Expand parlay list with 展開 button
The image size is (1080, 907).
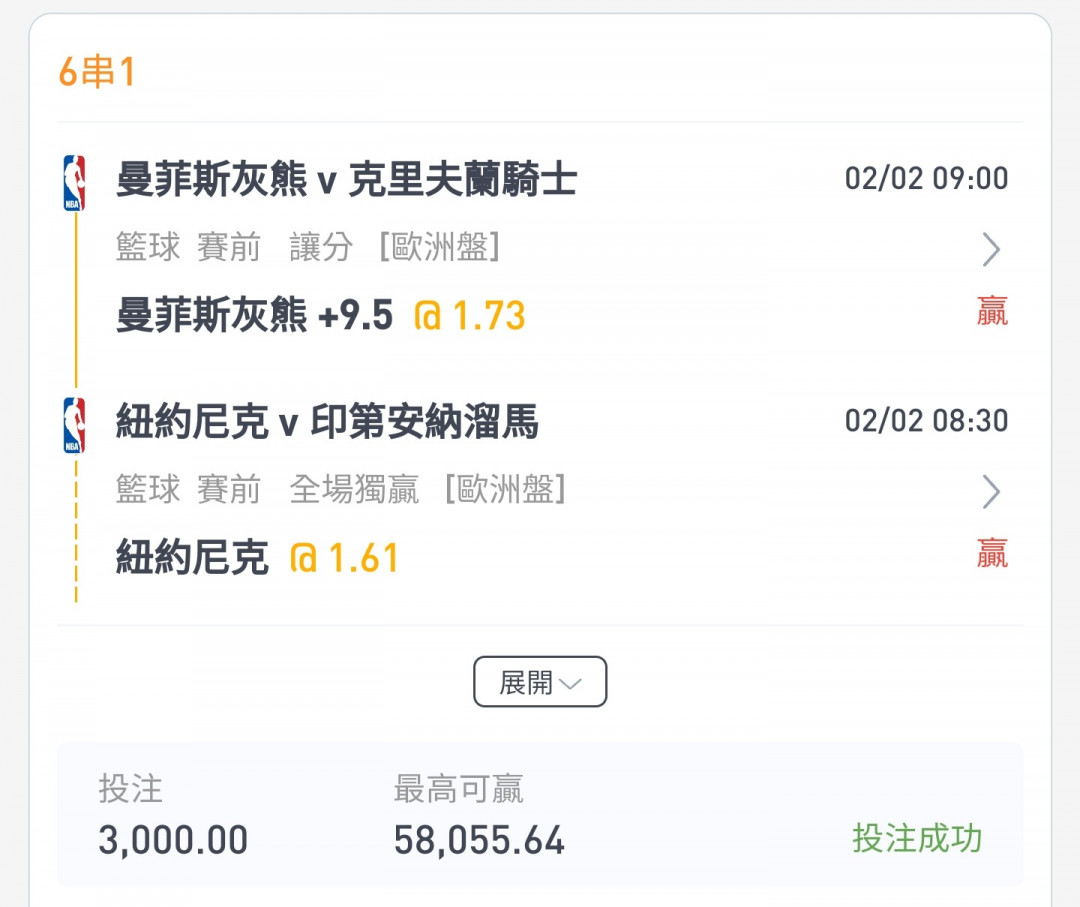point(540,682)
